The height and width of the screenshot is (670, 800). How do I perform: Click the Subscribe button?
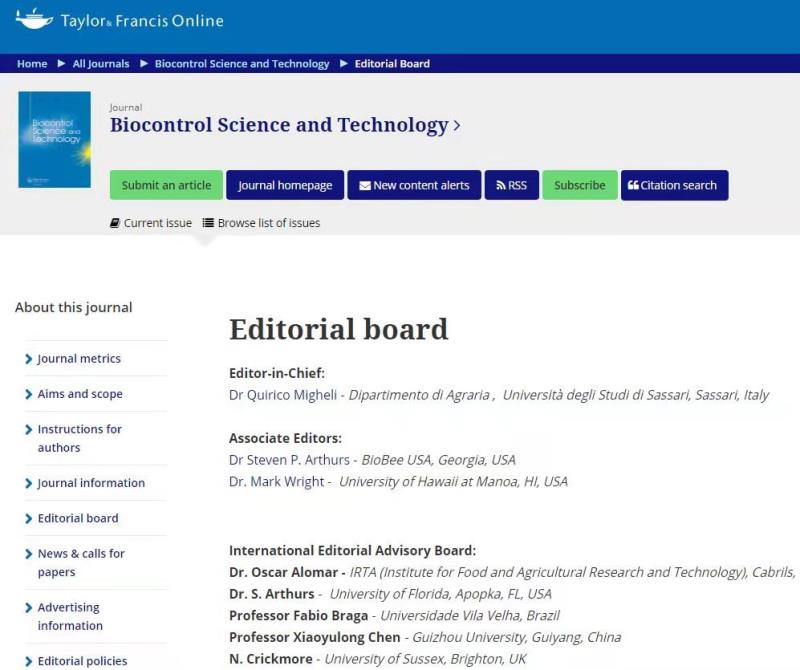(x=580, y=185)
